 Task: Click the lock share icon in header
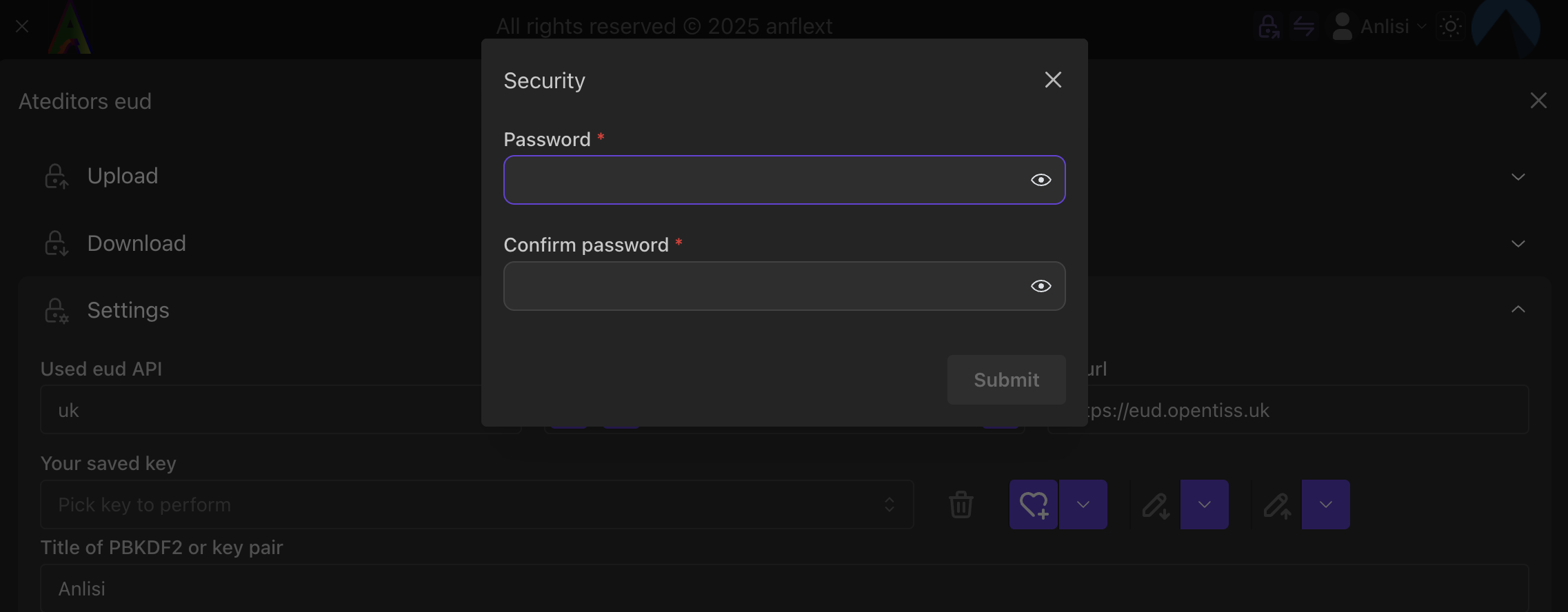[x=1268, y=27]
